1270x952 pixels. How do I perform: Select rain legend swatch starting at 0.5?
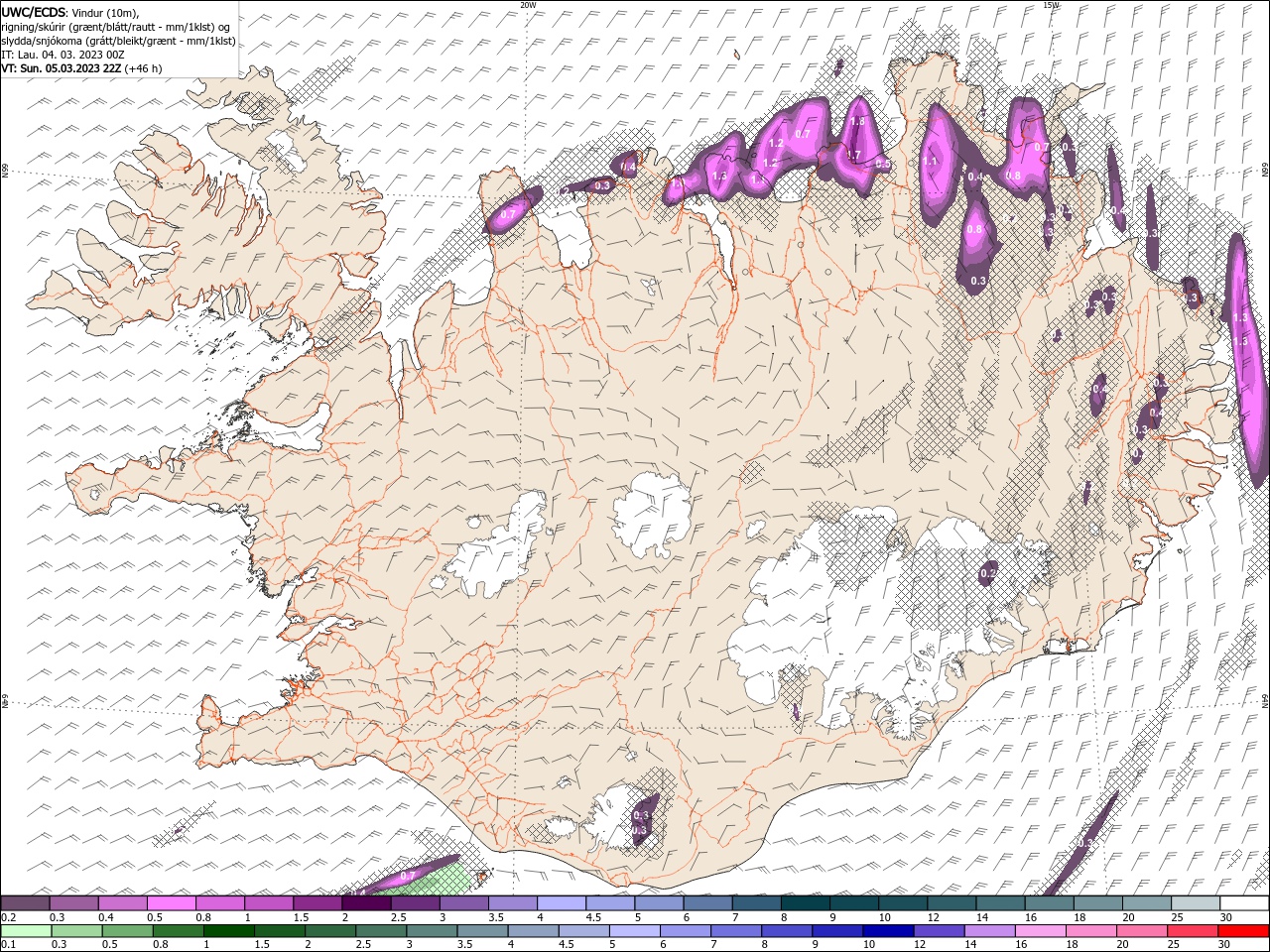tap(127, 931)
